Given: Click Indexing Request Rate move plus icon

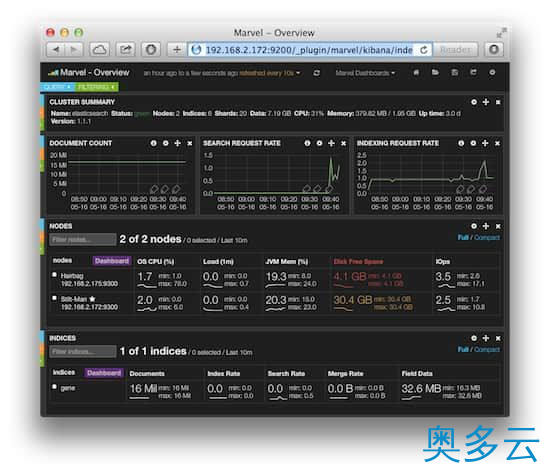Looking at the screenshot, I should click(485, 143).
